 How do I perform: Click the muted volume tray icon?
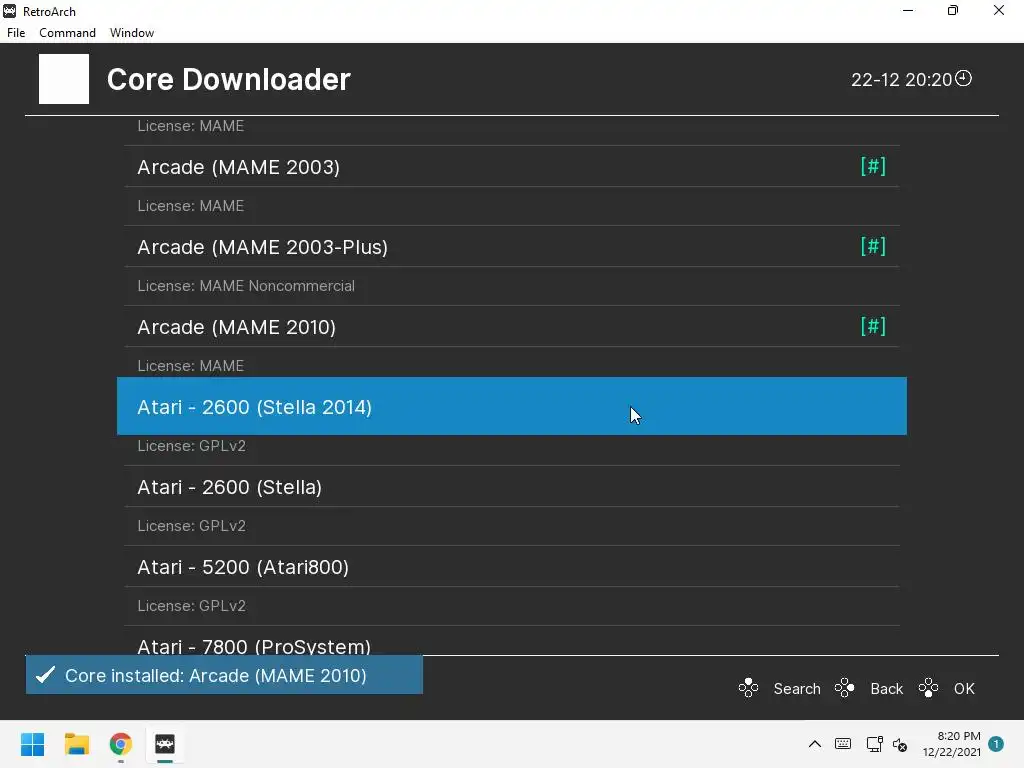tap(900, 744)
